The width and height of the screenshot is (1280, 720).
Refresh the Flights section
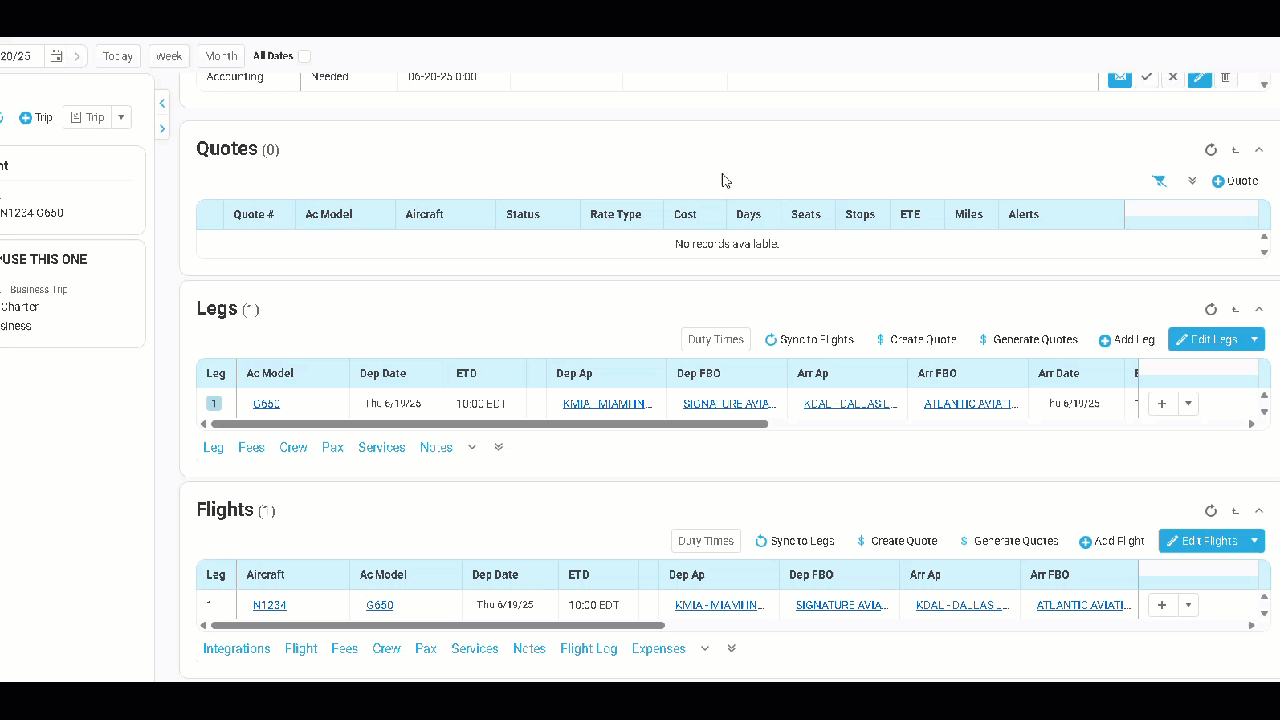(x=1211, y=511)
